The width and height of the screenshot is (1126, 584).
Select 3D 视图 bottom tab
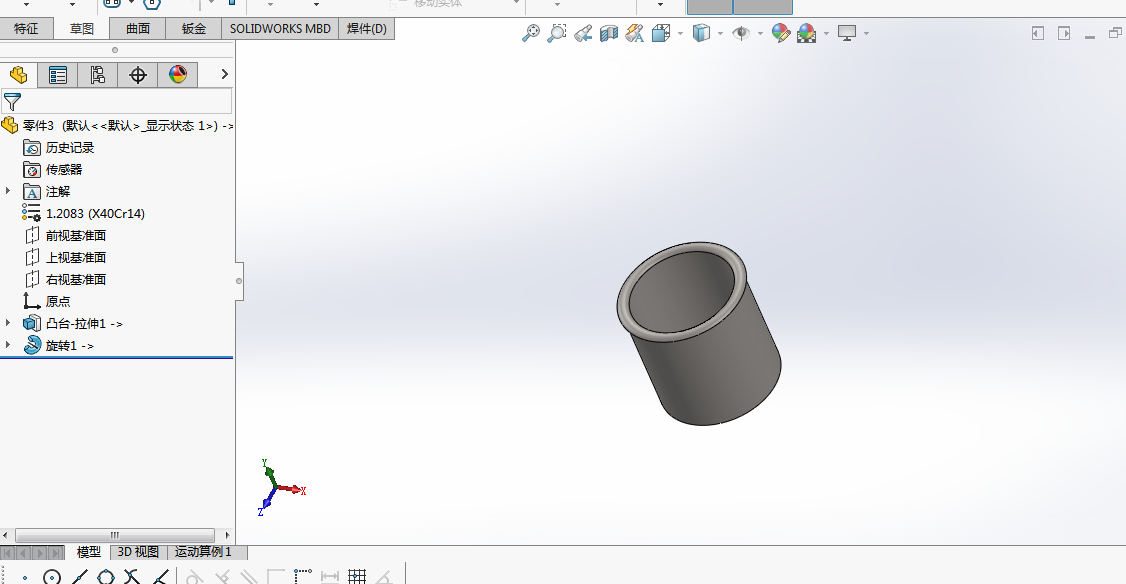(138, 552)
